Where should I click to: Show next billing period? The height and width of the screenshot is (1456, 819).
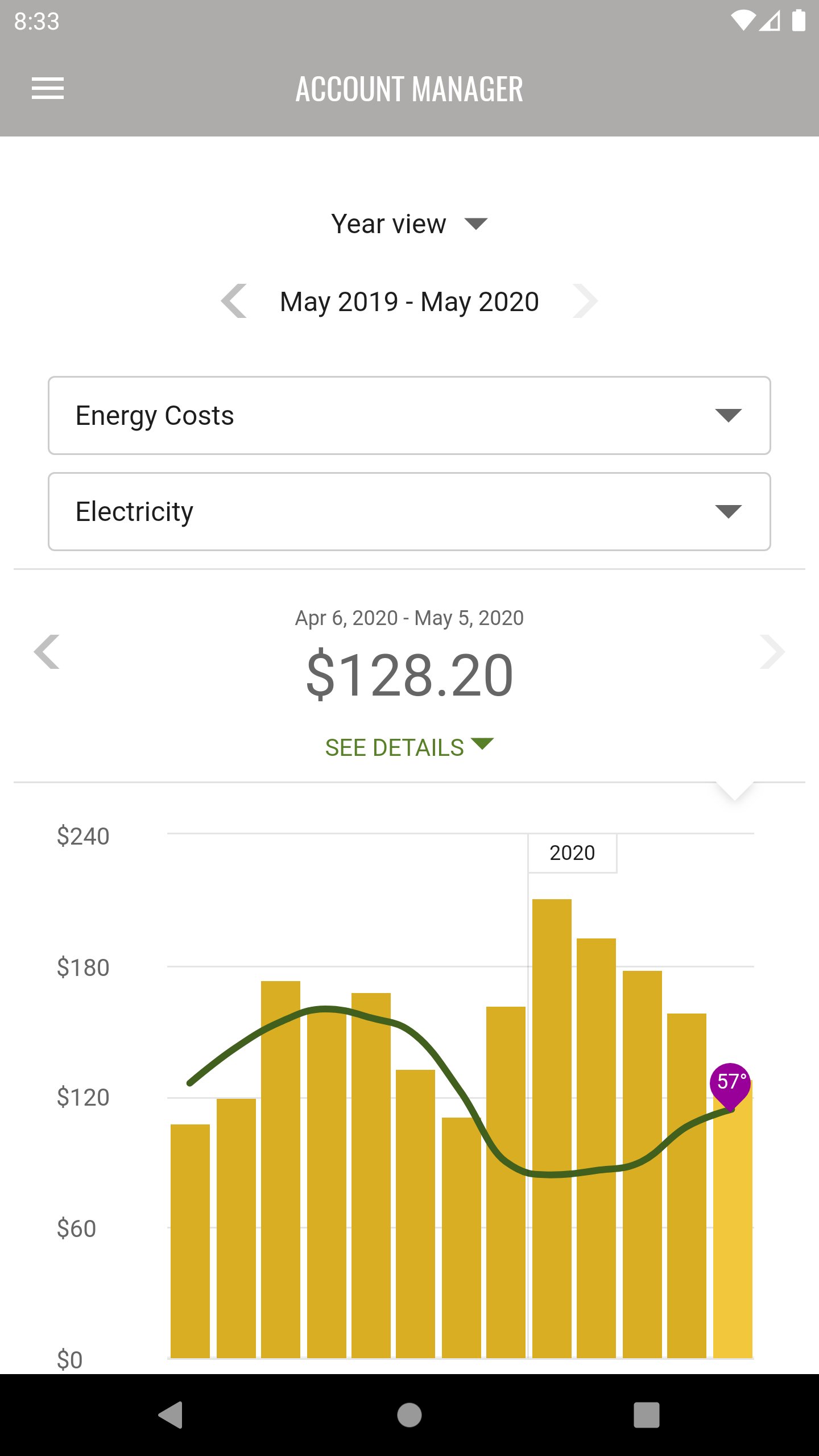(772, 652)
